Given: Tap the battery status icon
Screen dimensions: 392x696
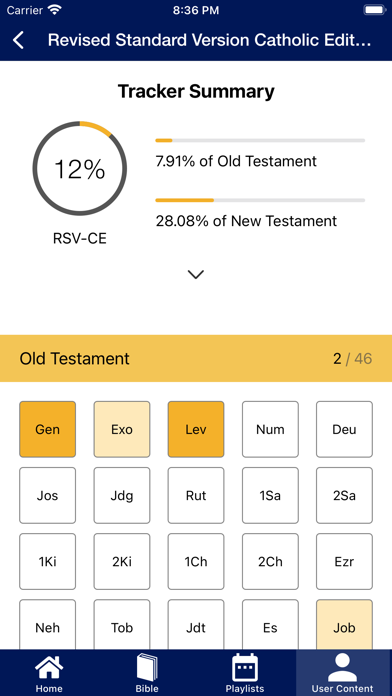Looking at the screenshot, I should click(x=374, y=10).
